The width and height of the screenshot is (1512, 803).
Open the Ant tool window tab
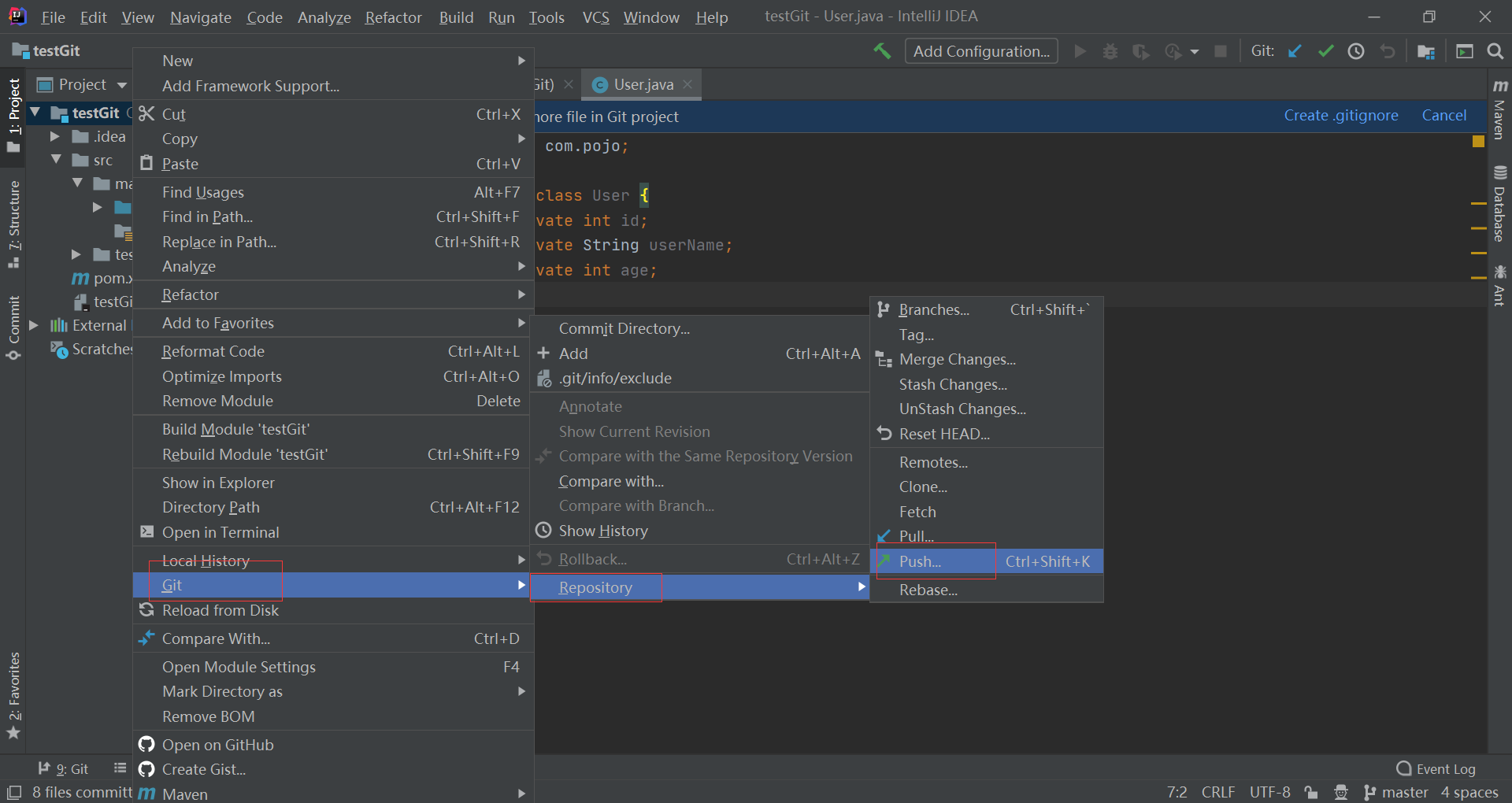coord(1499,285)
